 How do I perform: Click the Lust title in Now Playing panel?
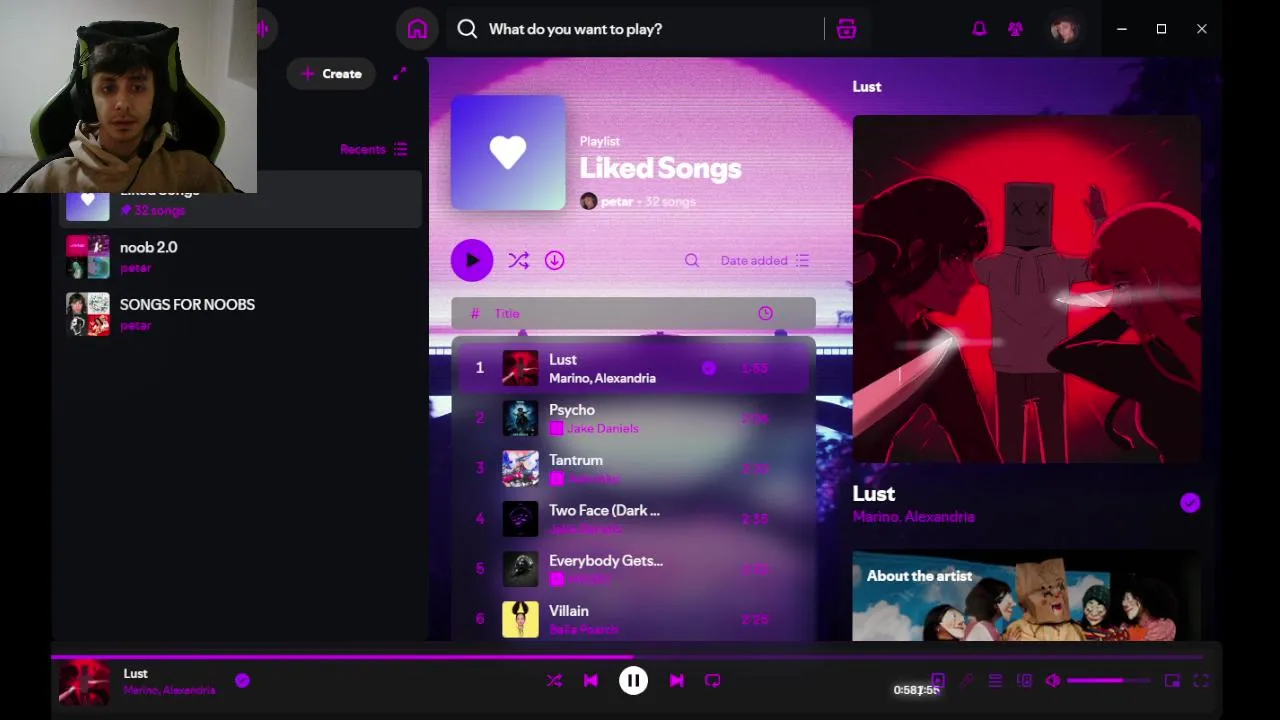point(873,494)
